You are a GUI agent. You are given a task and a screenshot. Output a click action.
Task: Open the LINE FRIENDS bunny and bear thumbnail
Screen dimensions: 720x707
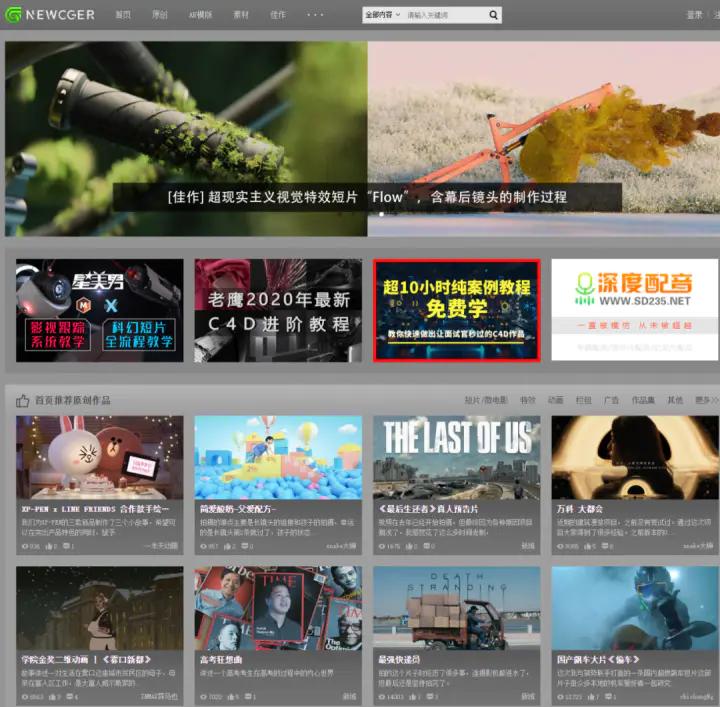100,457
